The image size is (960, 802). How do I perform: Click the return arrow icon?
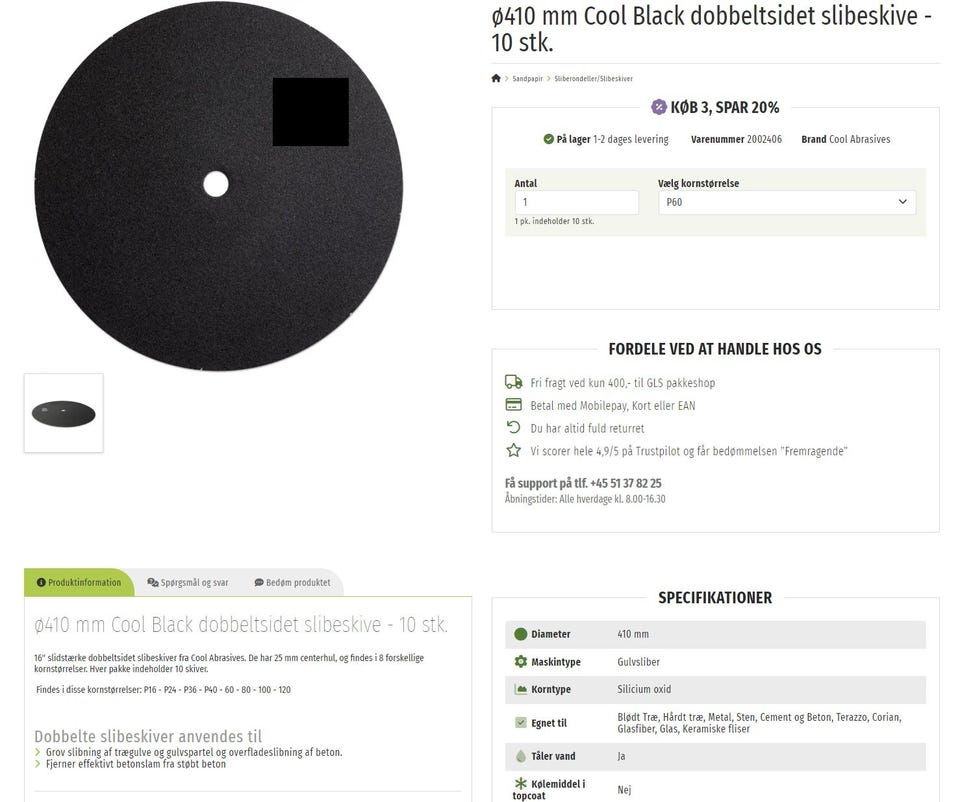click(514, 427)
